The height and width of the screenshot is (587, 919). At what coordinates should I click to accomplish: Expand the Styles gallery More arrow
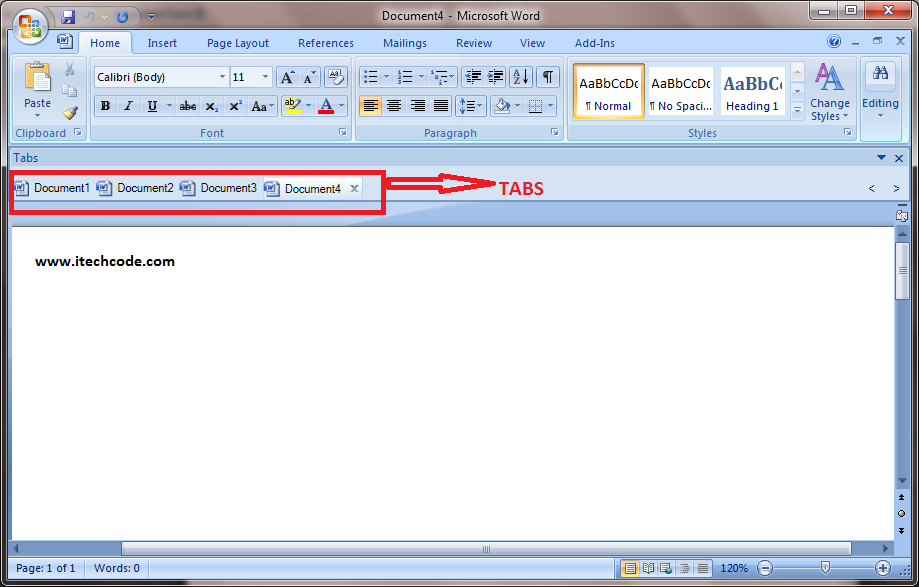pyautogui.click(x=797, y=110)
